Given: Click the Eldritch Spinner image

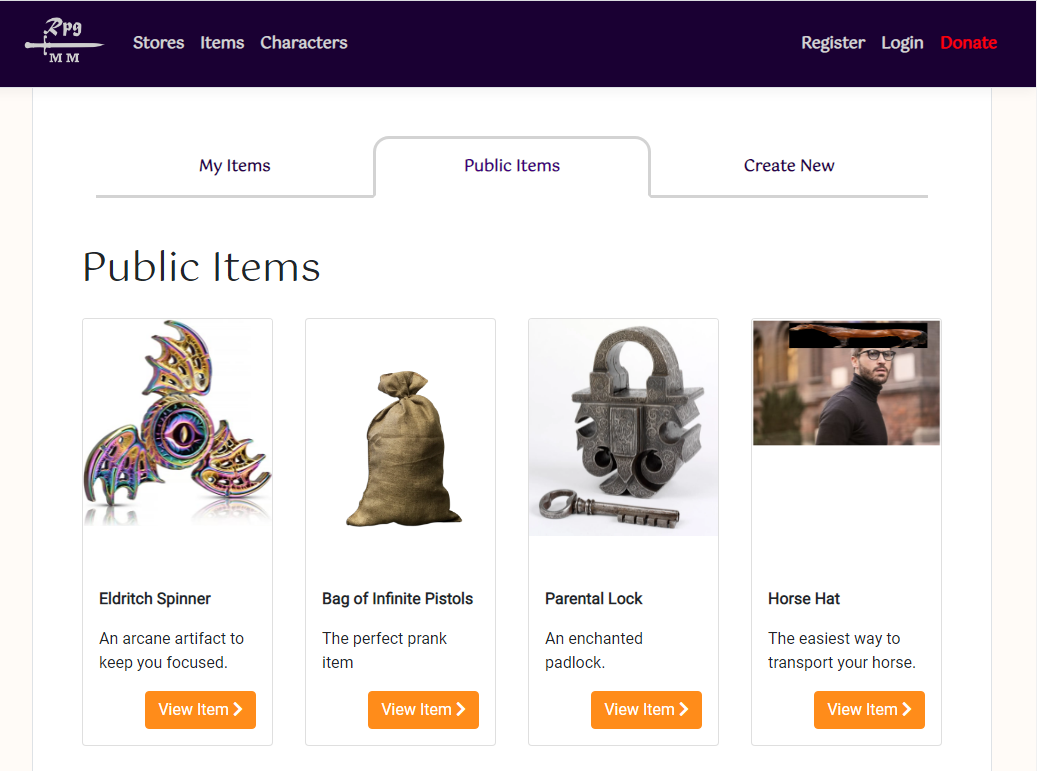Looking at the screenshot, I should click(x=177, y=423).
